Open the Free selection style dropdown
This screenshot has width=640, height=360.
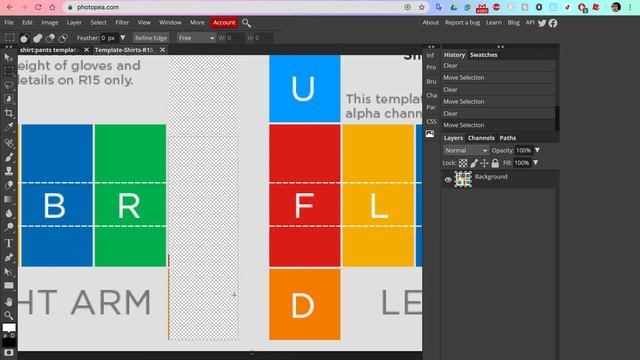pos(196,38)
